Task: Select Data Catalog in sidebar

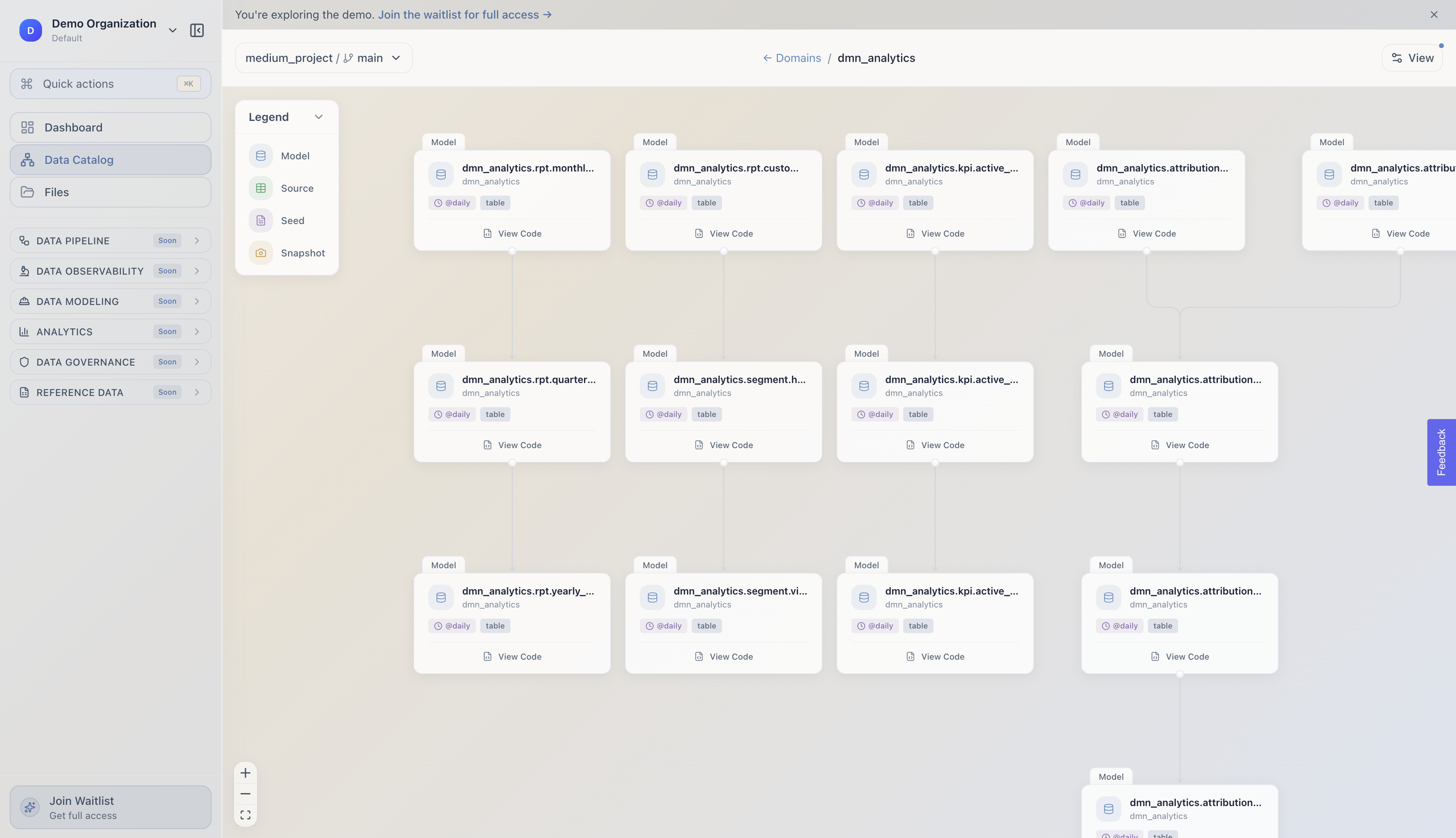Action: tap(110, 160)
